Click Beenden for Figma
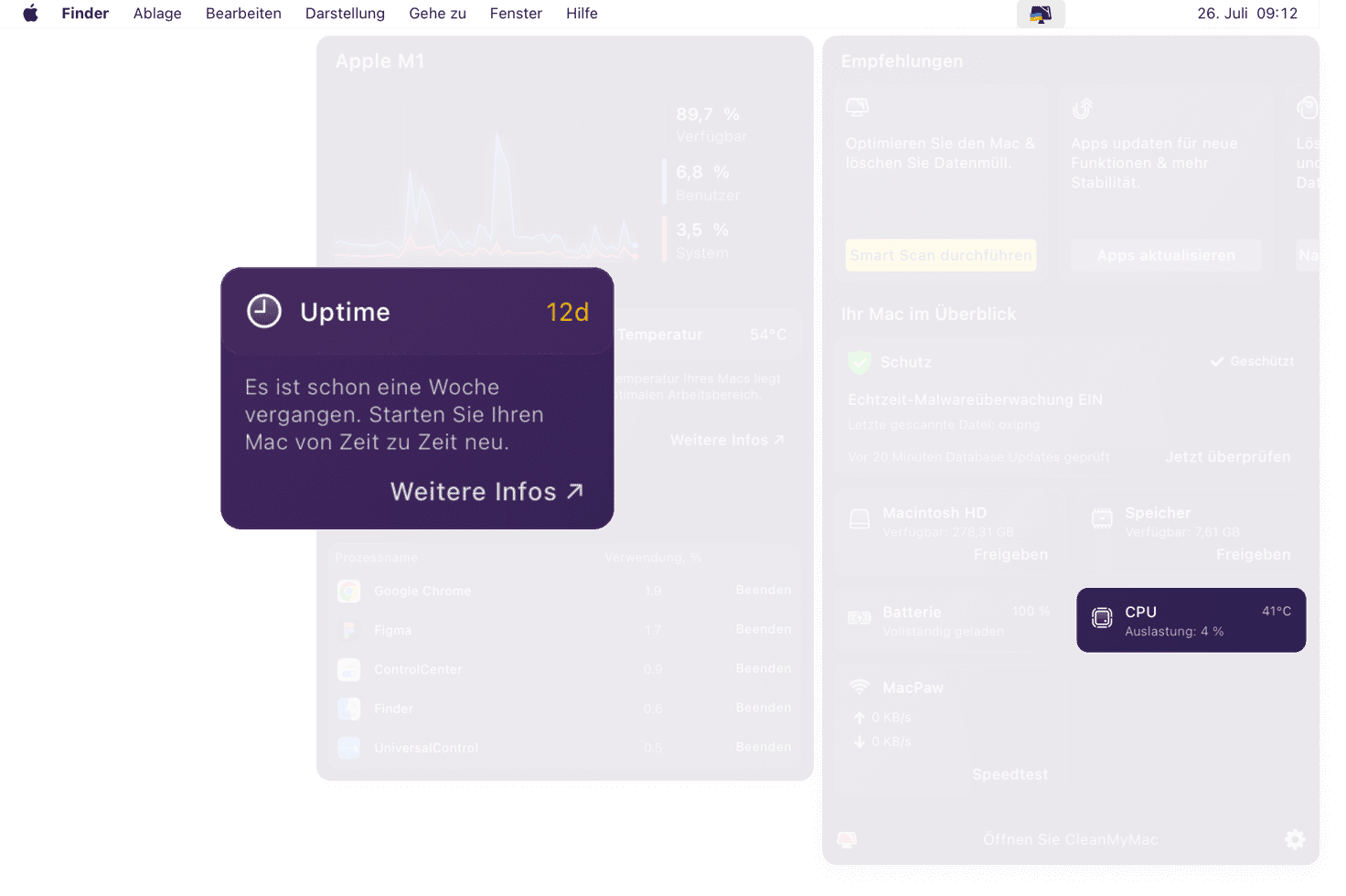 [764, 629]
